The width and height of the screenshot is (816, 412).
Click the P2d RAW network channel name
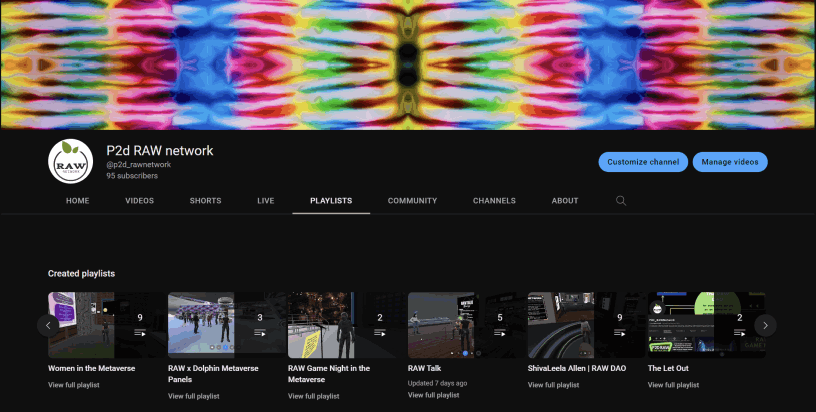(x=160, y=151)
